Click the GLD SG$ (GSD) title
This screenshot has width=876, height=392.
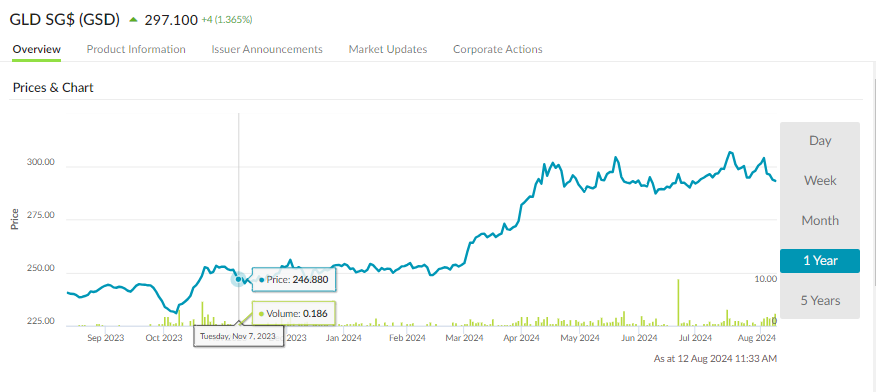coord(65,20)
